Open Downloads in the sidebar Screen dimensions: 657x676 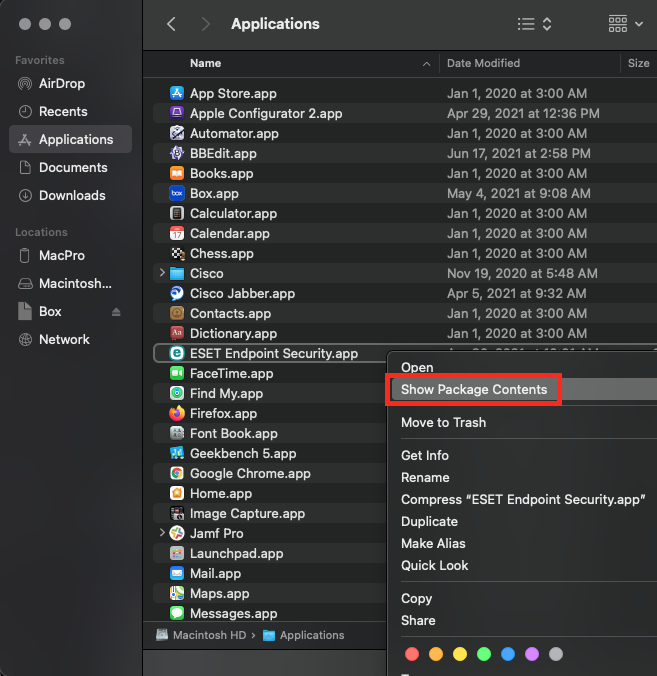tap(70, 195)
